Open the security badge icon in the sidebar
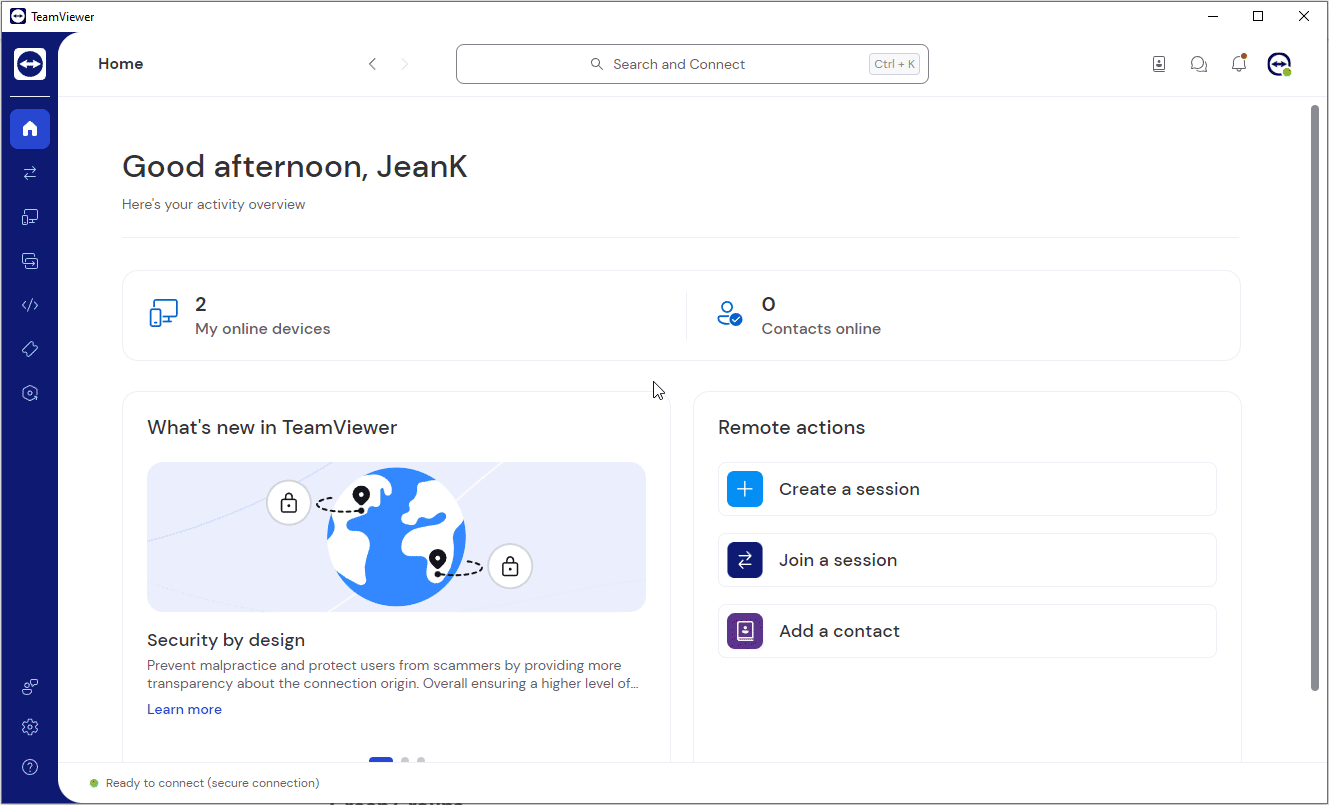 (30, 392)
